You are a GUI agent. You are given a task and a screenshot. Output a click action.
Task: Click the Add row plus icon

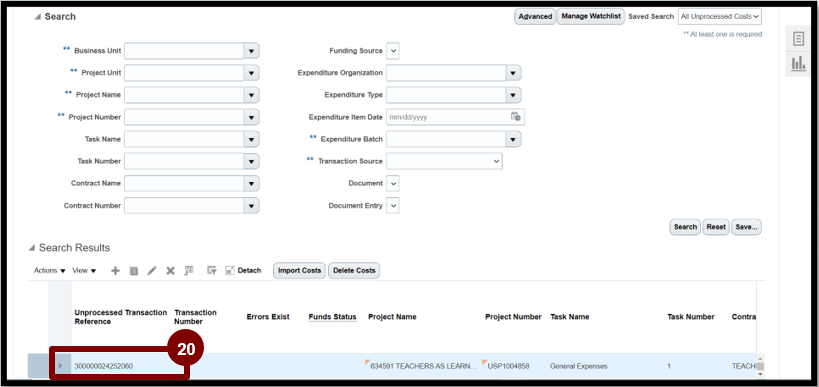(x=115, y=271)
